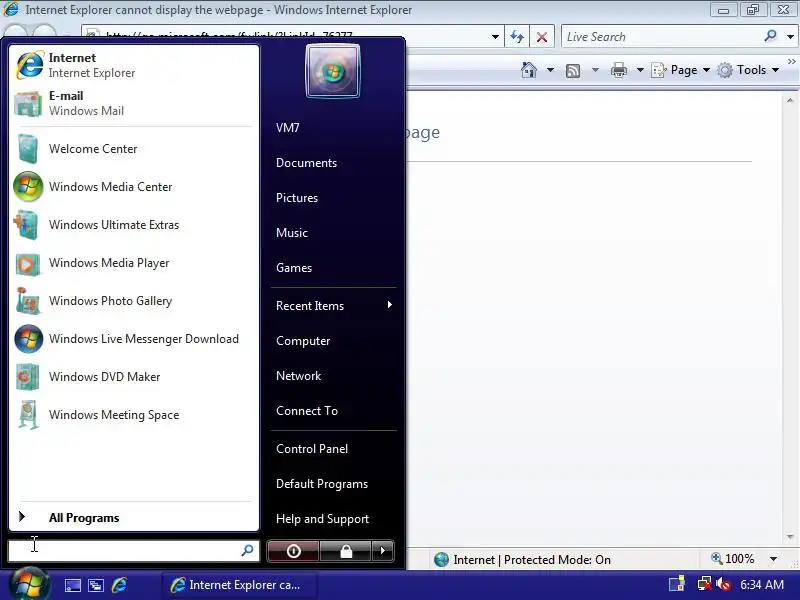
Task: Open Windows Ultimate Extras
Action: pos(134,225)
